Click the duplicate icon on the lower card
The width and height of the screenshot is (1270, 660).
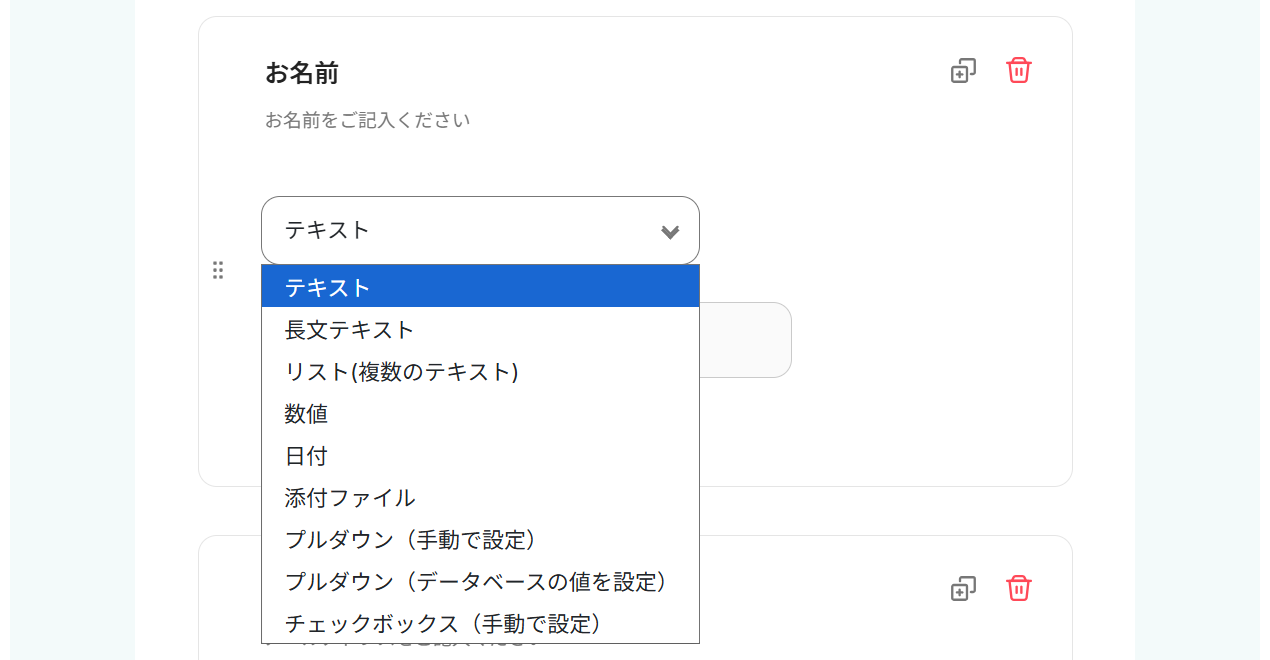(x=963, y=589)
